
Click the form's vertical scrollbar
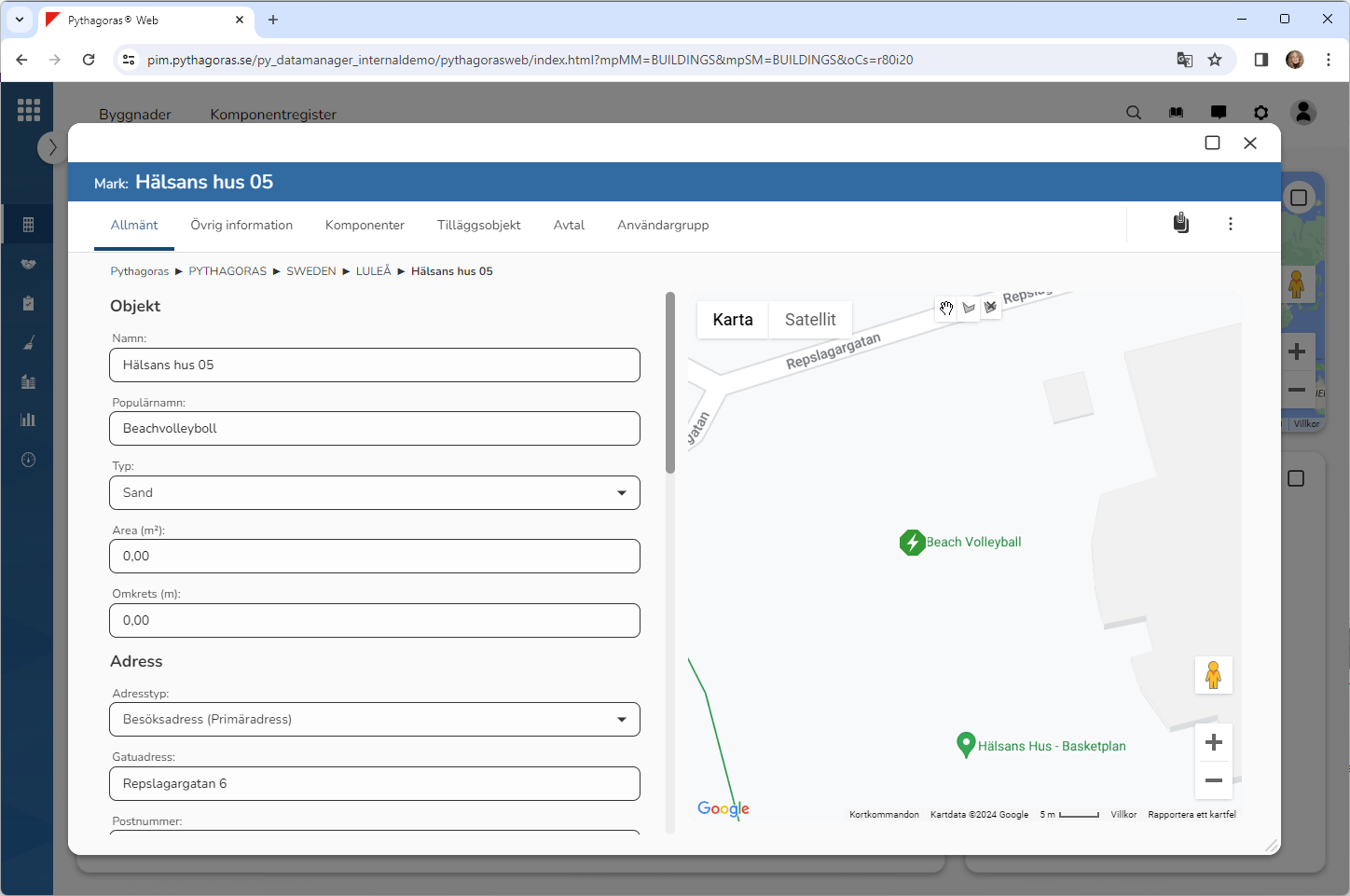[669, 383]
